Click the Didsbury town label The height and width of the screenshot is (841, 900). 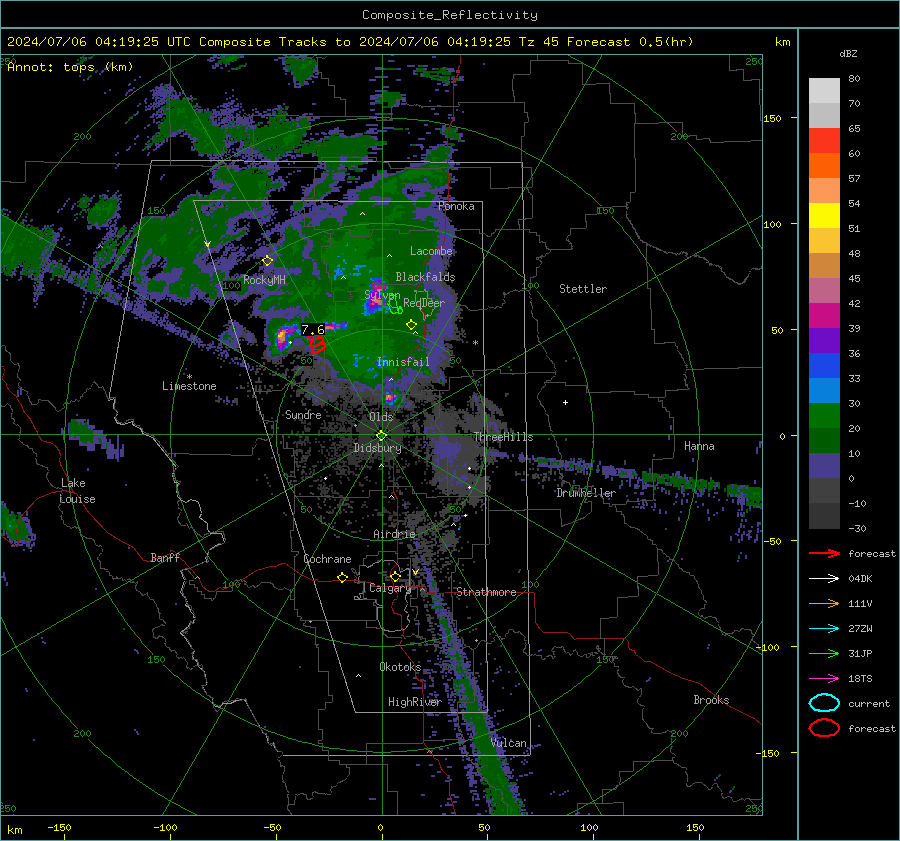pos(378,448)
